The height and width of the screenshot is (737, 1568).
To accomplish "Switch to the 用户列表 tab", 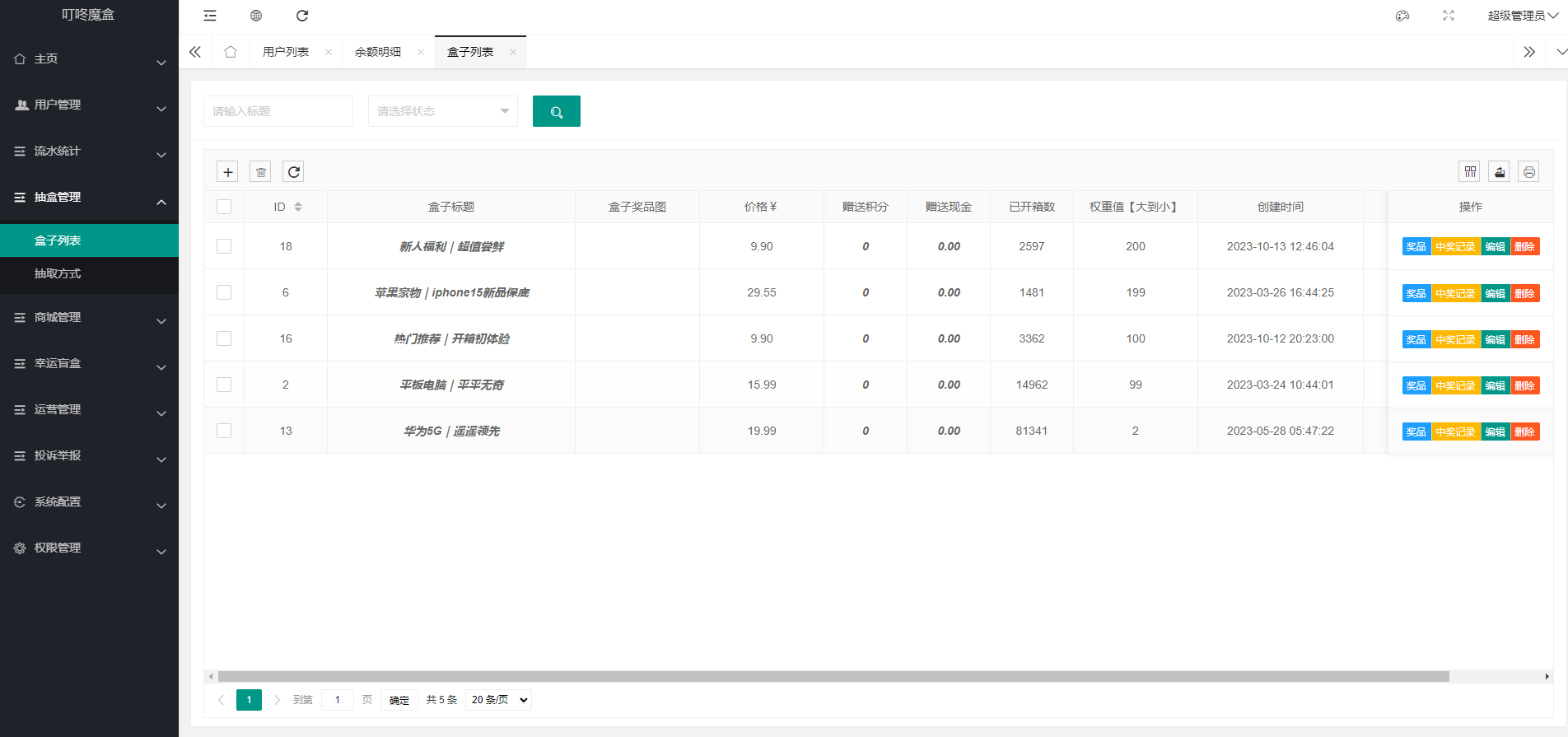I will coord(286,52).
